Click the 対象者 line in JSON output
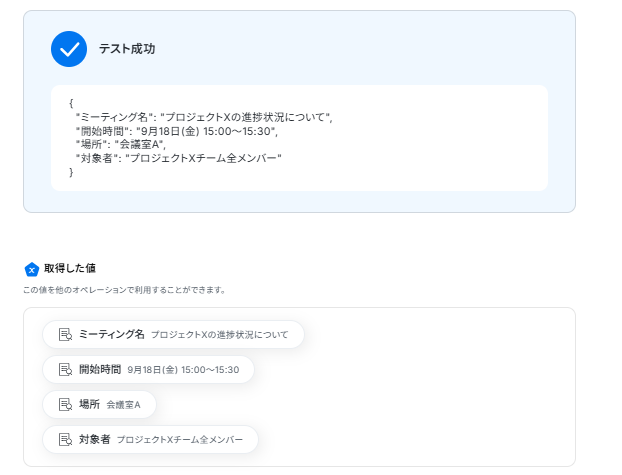 (179, 158)
